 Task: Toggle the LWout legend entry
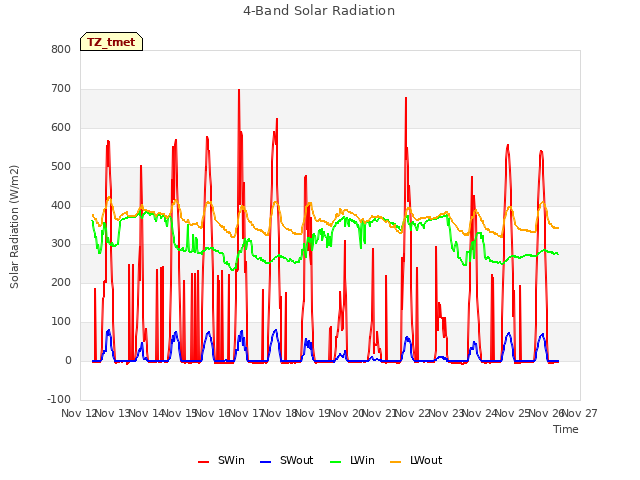click(x=416, y=460)
